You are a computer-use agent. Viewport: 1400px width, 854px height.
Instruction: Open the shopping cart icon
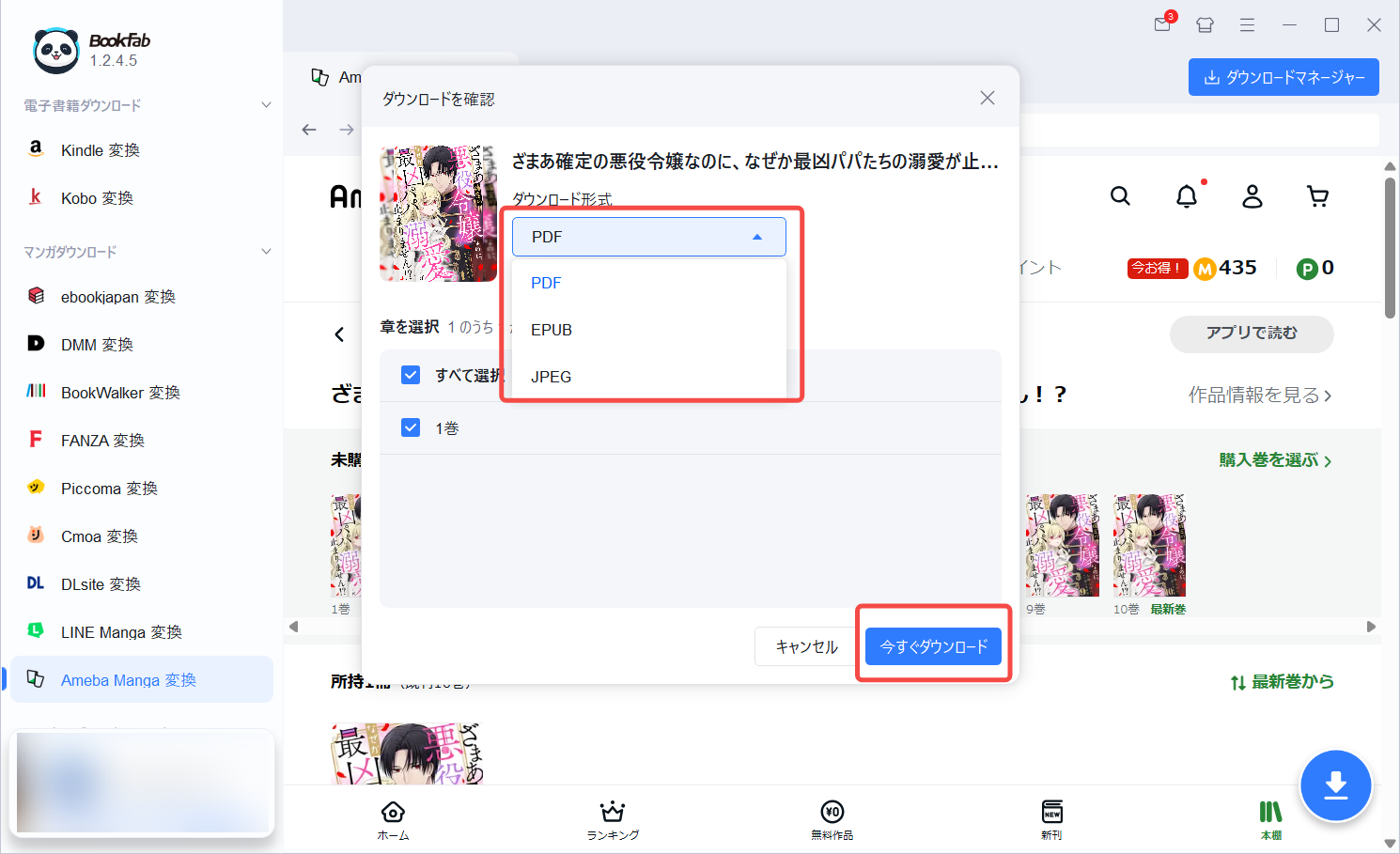coord(1318,195)
